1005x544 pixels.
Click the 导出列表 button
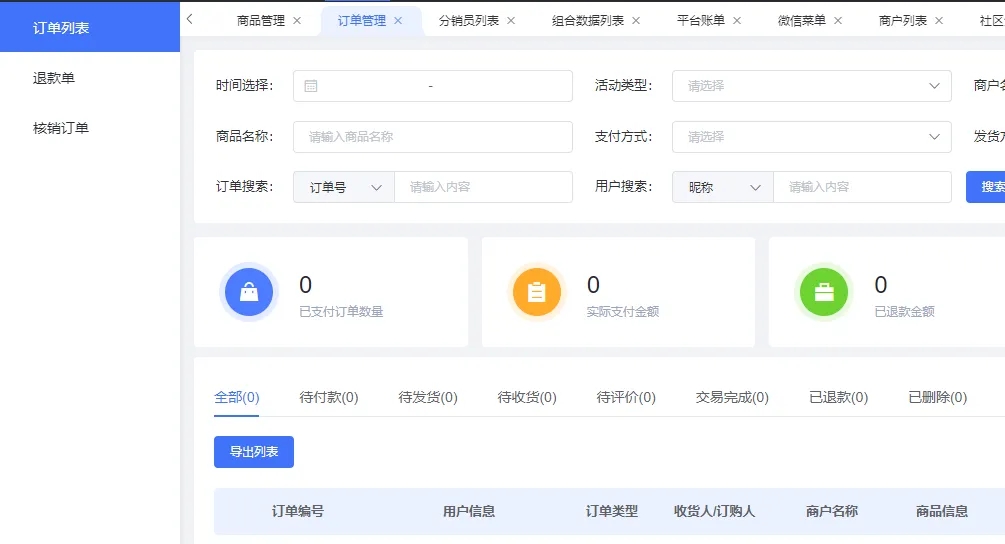[x=254, y=452]
